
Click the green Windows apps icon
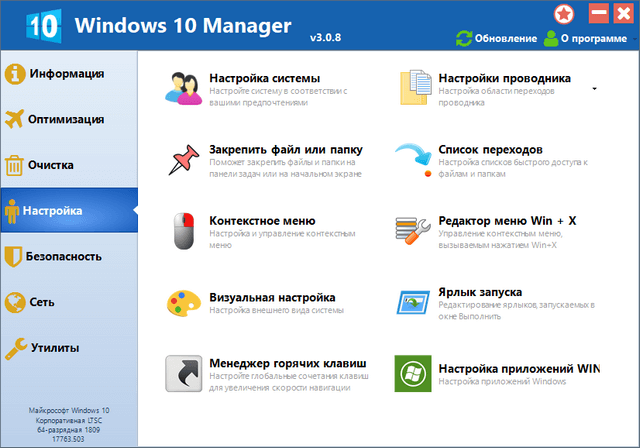pos(414,372)
